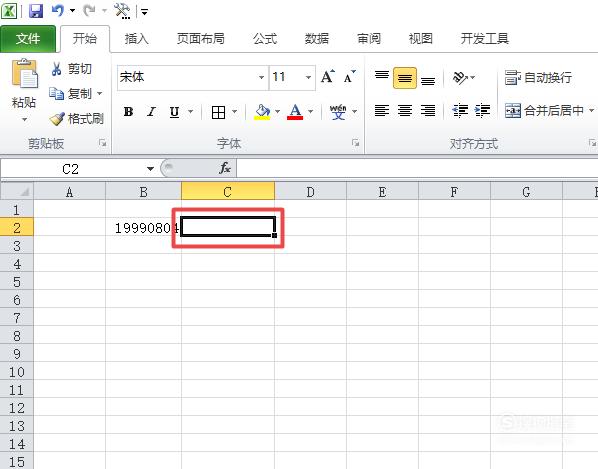Toggle Italic formatting
The image size is (598, 469).
(151, 112)
